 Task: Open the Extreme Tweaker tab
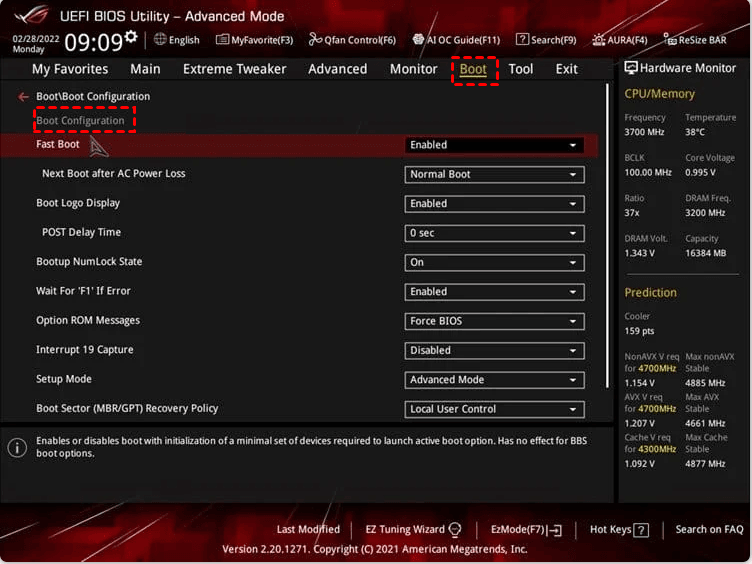coord(235,69)
